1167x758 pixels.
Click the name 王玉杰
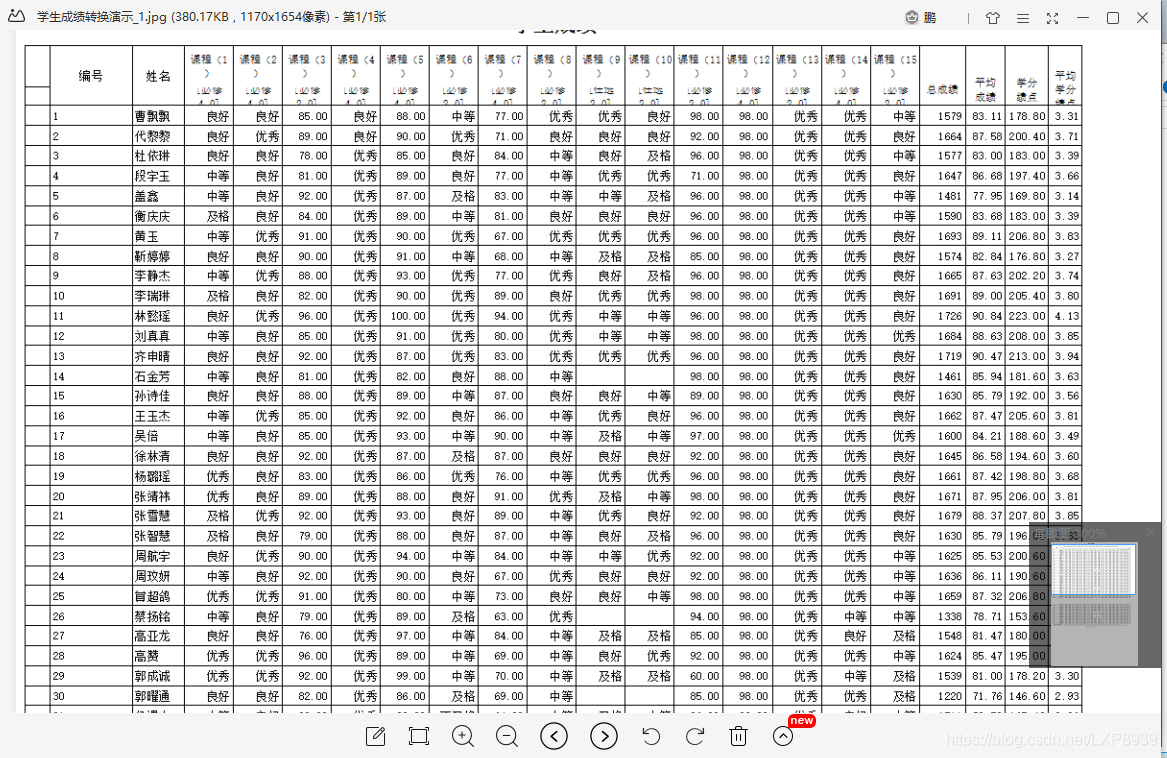(x=153, y=415)
